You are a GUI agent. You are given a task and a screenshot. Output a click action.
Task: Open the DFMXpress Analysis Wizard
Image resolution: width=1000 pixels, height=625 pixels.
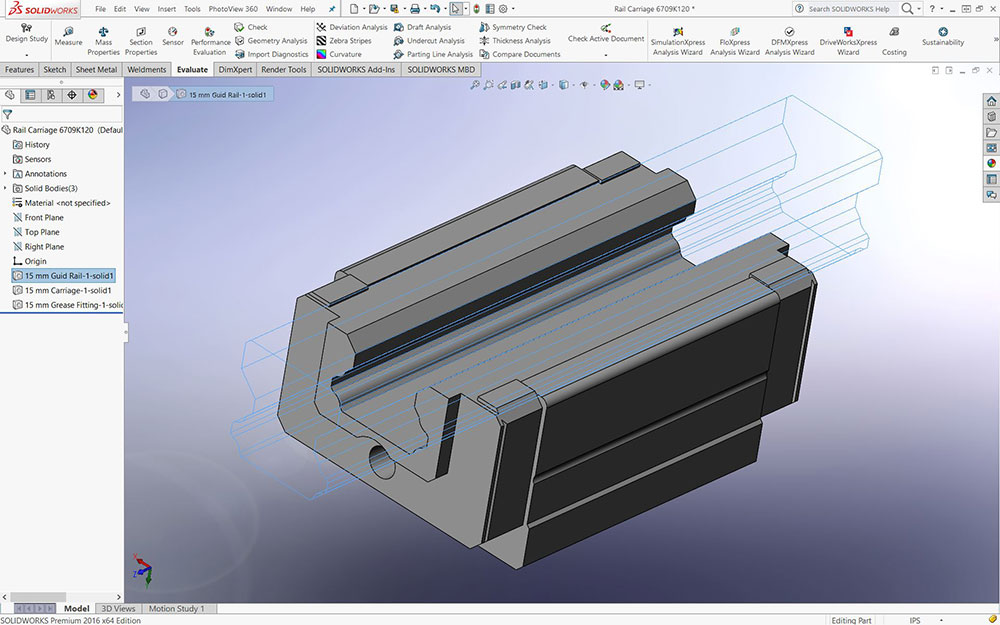point(789,32)
